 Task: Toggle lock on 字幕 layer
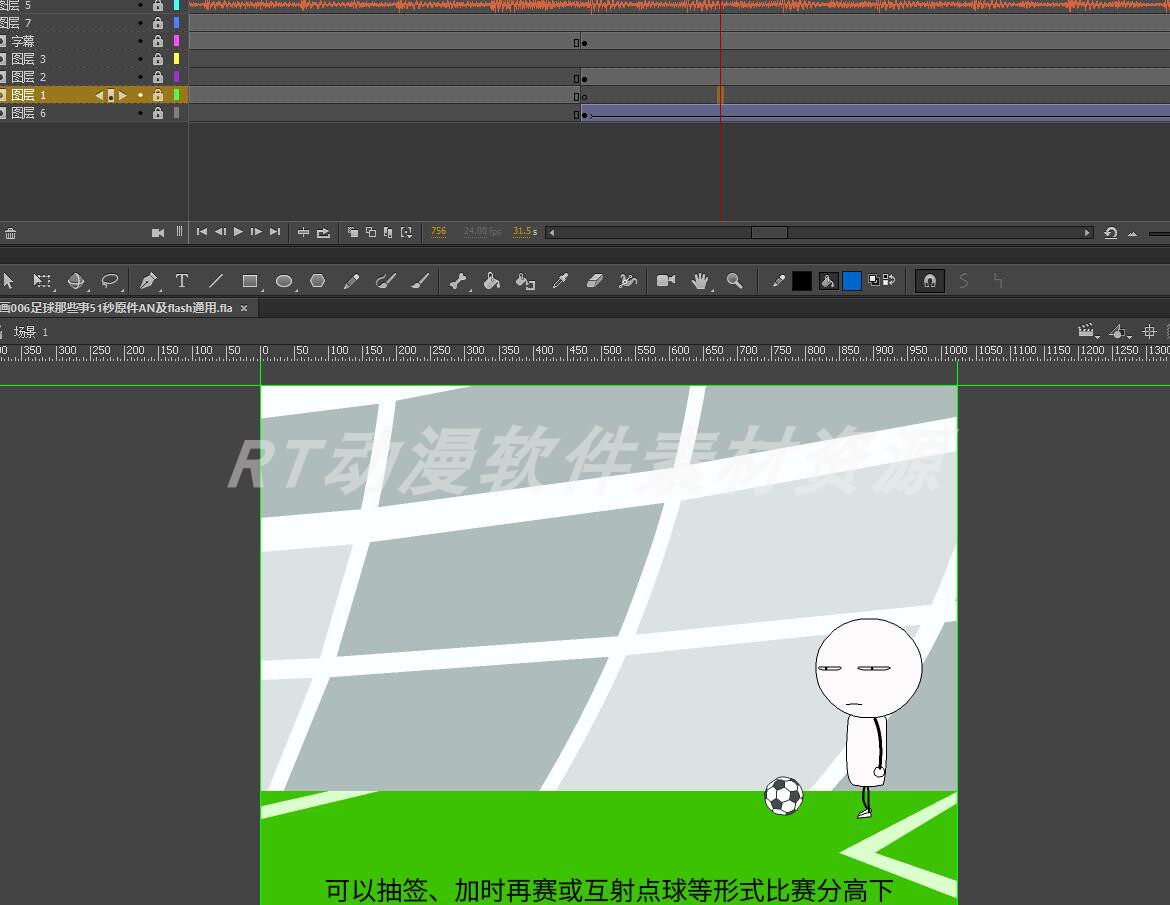point(157,41)
